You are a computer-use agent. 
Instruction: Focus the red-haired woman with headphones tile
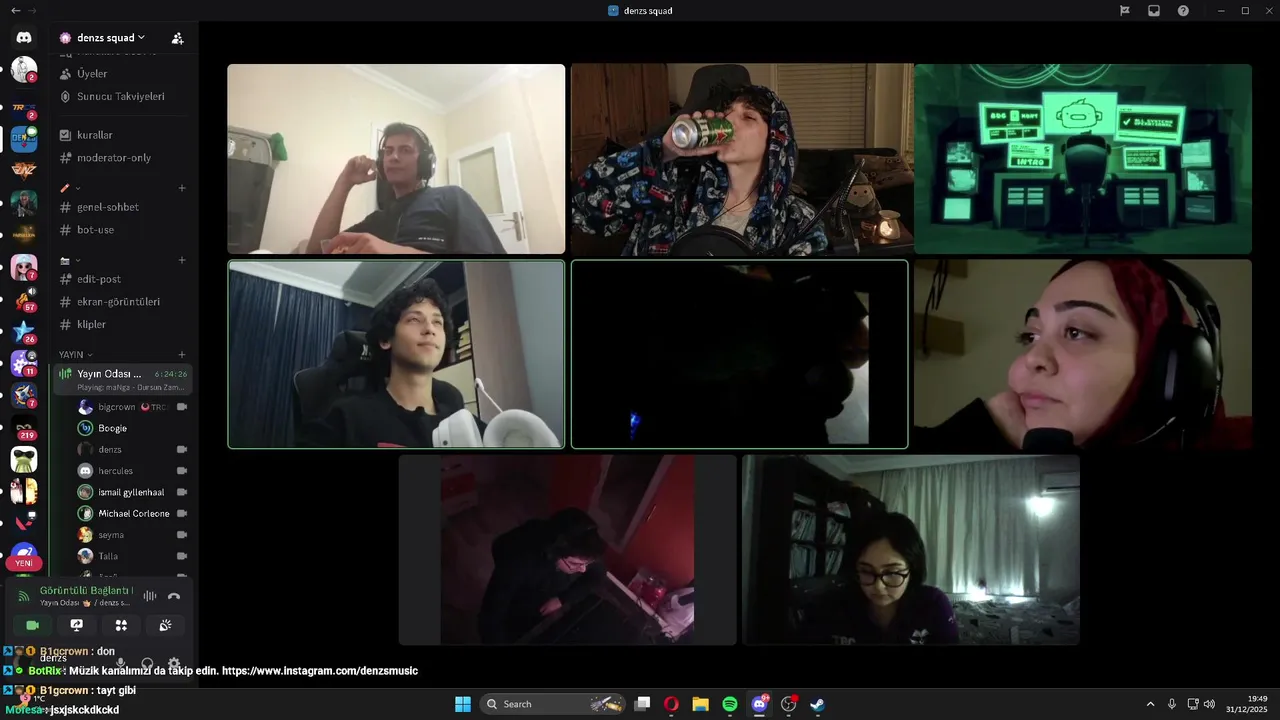(1083, 354)
